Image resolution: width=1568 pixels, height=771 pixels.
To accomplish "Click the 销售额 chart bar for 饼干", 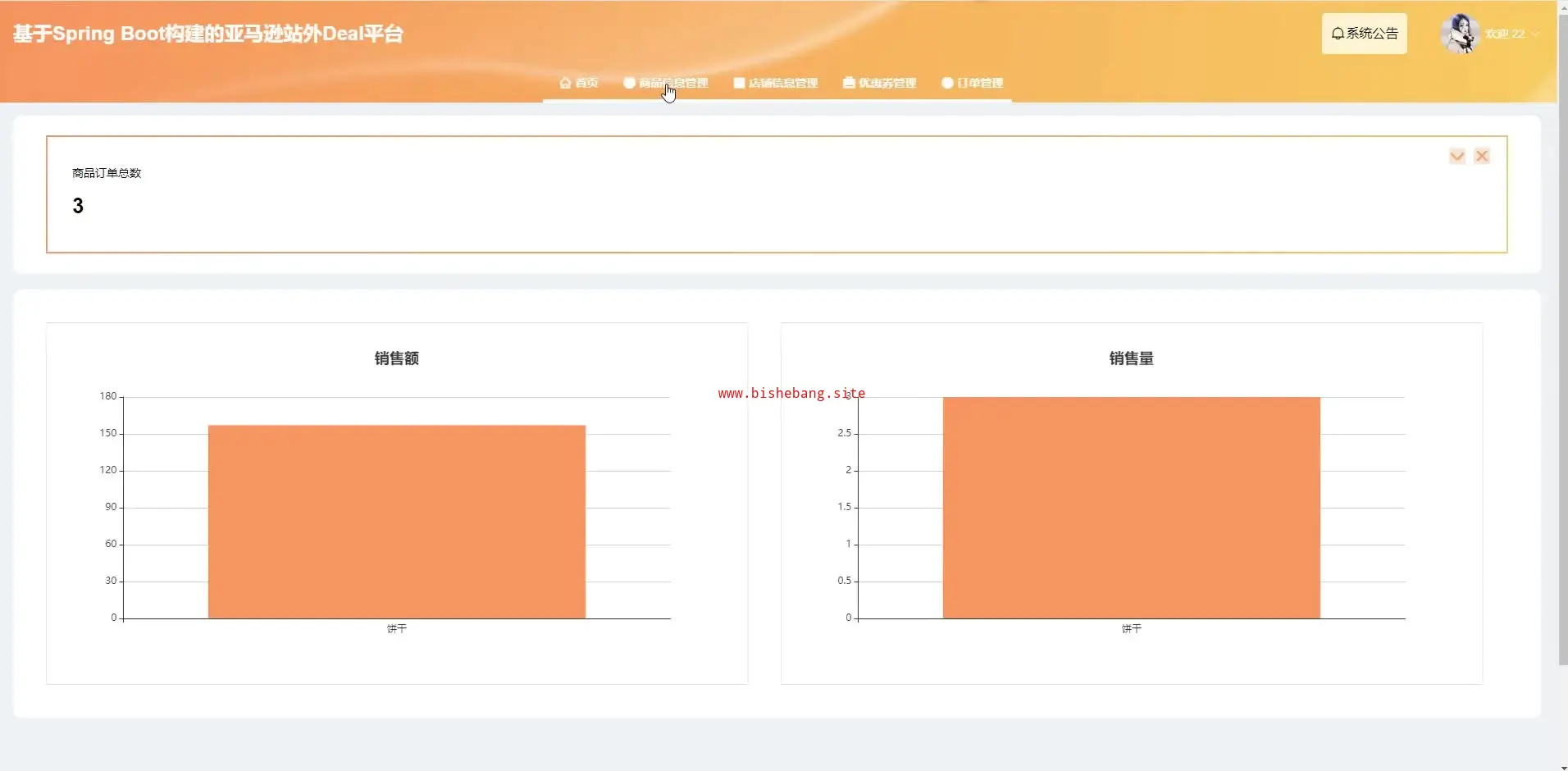I will pos(397,522).
